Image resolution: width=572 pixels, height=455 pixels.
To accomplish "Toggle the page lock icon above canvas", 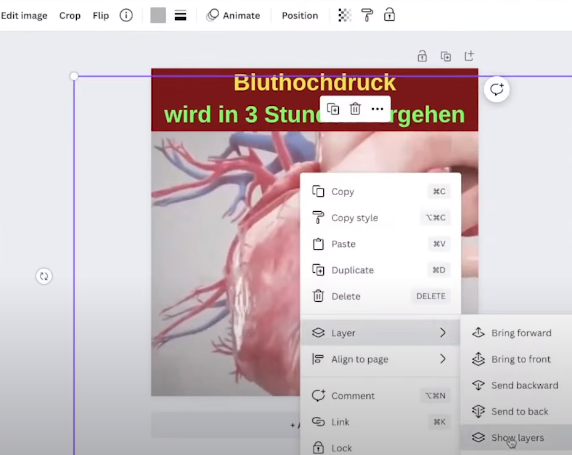I will (422, 56).
